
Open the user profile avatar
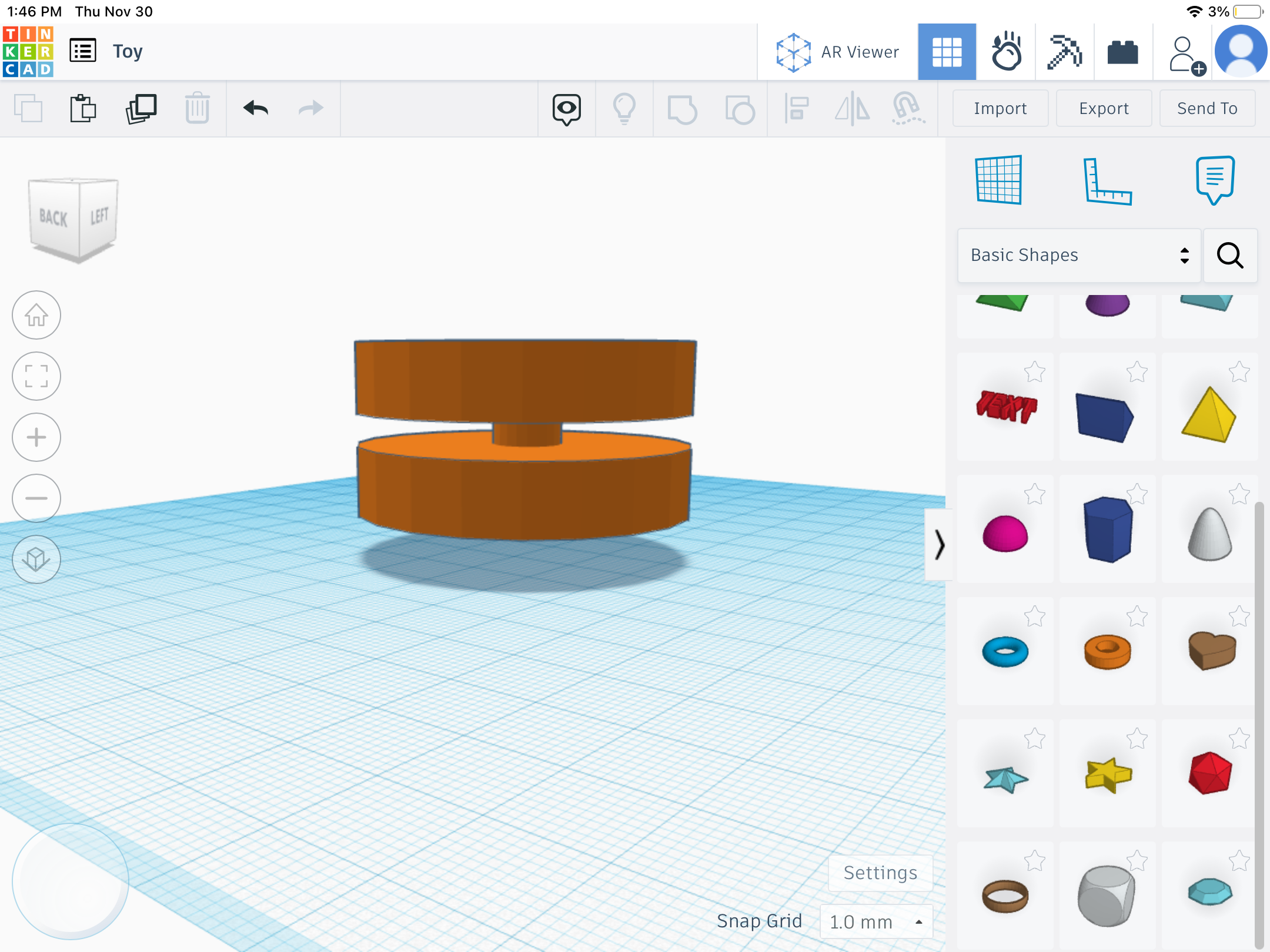[x=1241, y=52]
